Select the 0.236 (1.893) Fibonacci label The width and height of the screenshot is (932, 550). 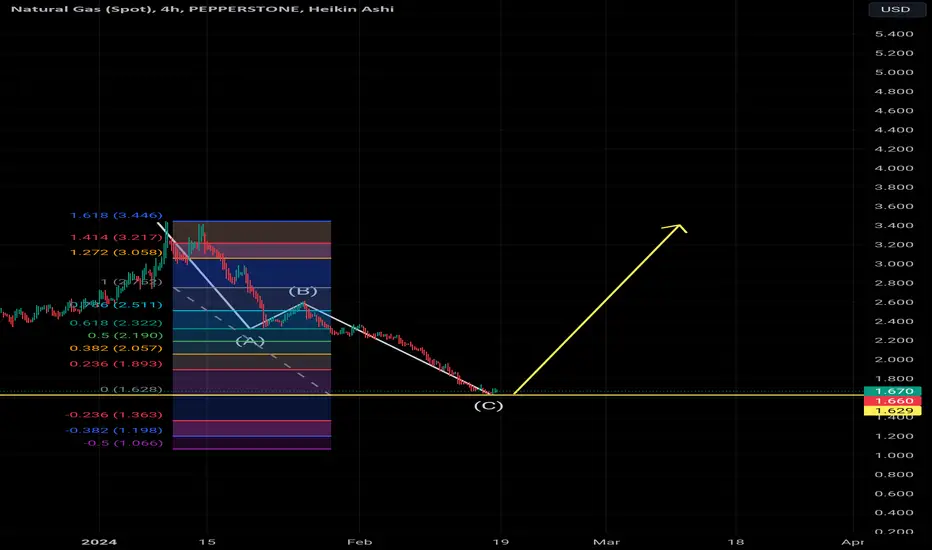tap(116, 364)
